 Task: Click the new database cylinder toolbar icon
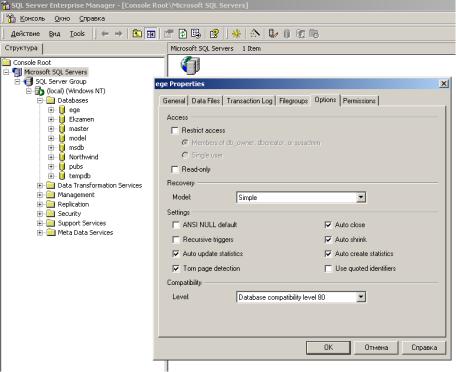pyautogui.click(x=287, y=34)
